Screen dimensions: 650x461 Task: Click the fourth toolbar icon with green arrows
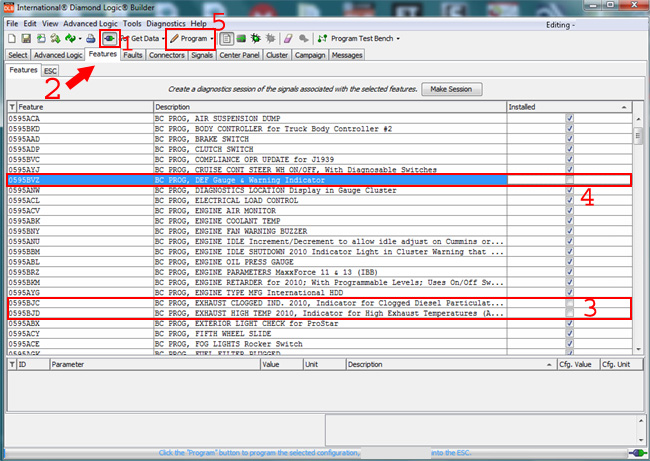[x=55, y=39]
